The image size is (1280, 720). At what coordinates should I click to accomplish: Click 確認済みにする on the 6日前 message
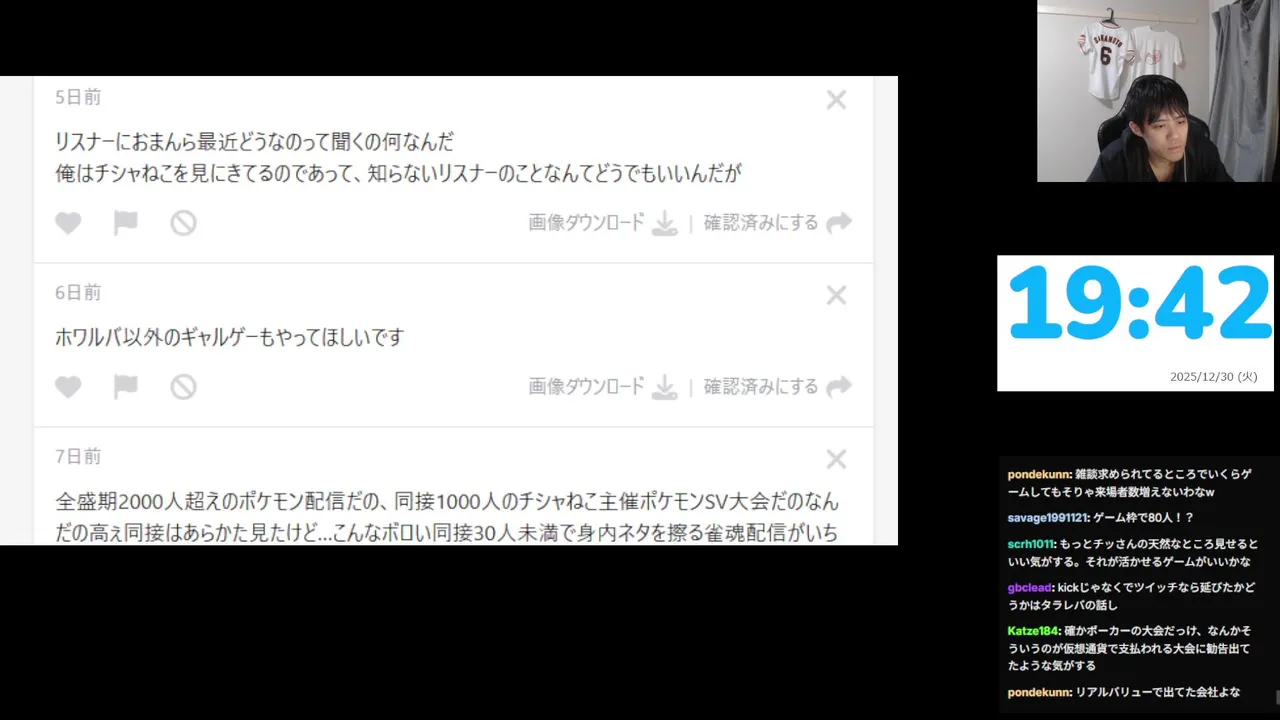point(761,387)
